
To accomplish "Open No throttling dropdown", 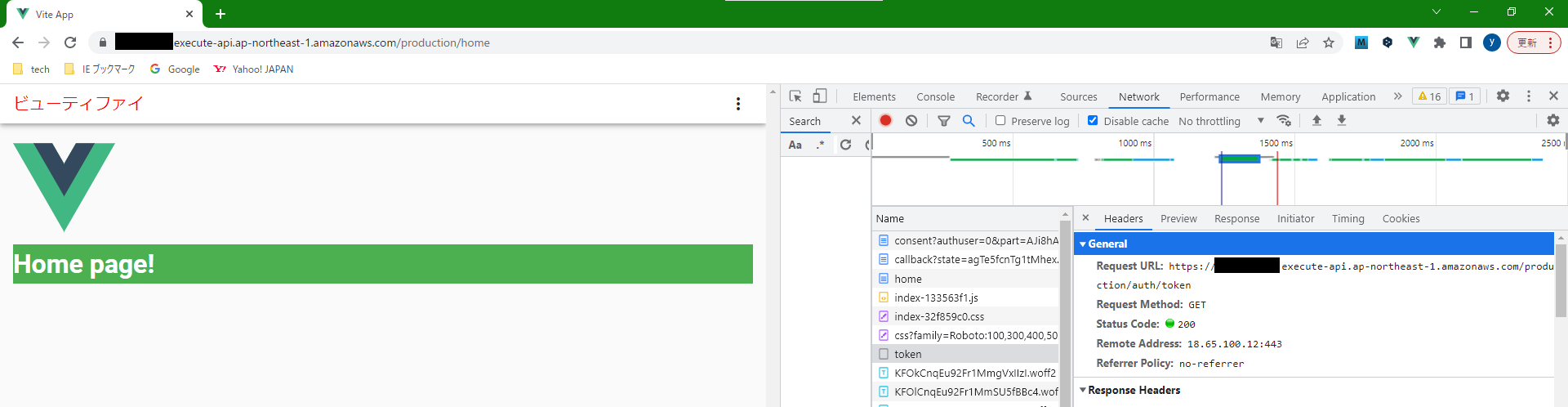I will 1221,121.
